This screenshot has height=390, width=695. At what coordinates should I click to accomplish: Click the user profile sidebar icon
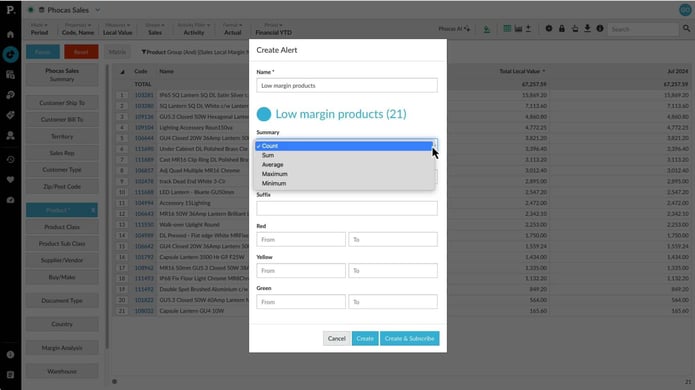11,136
